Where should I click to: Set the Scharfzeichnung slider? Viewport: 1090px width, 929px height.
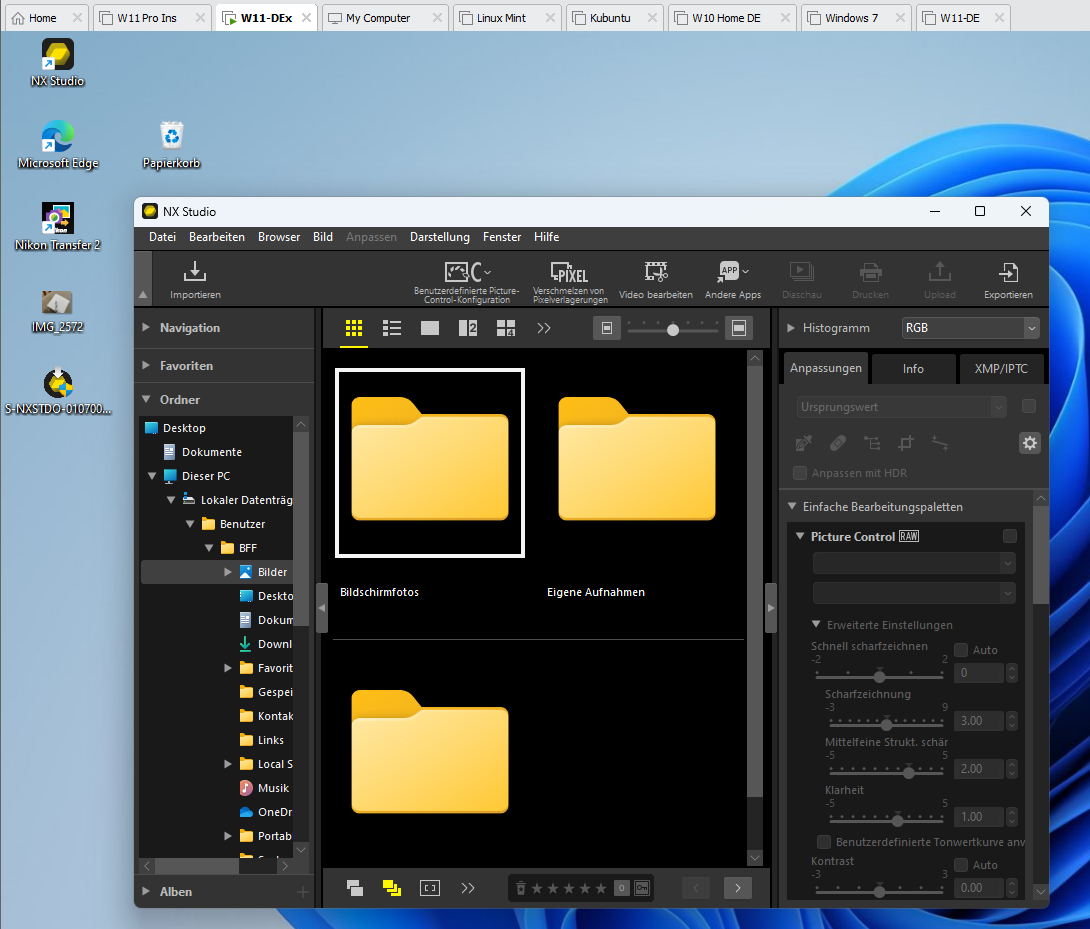[886, 725]
